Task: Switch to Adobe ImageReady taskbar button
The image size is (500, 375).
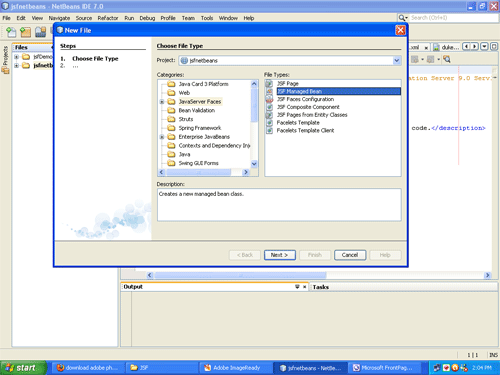Action: [236, 368]
